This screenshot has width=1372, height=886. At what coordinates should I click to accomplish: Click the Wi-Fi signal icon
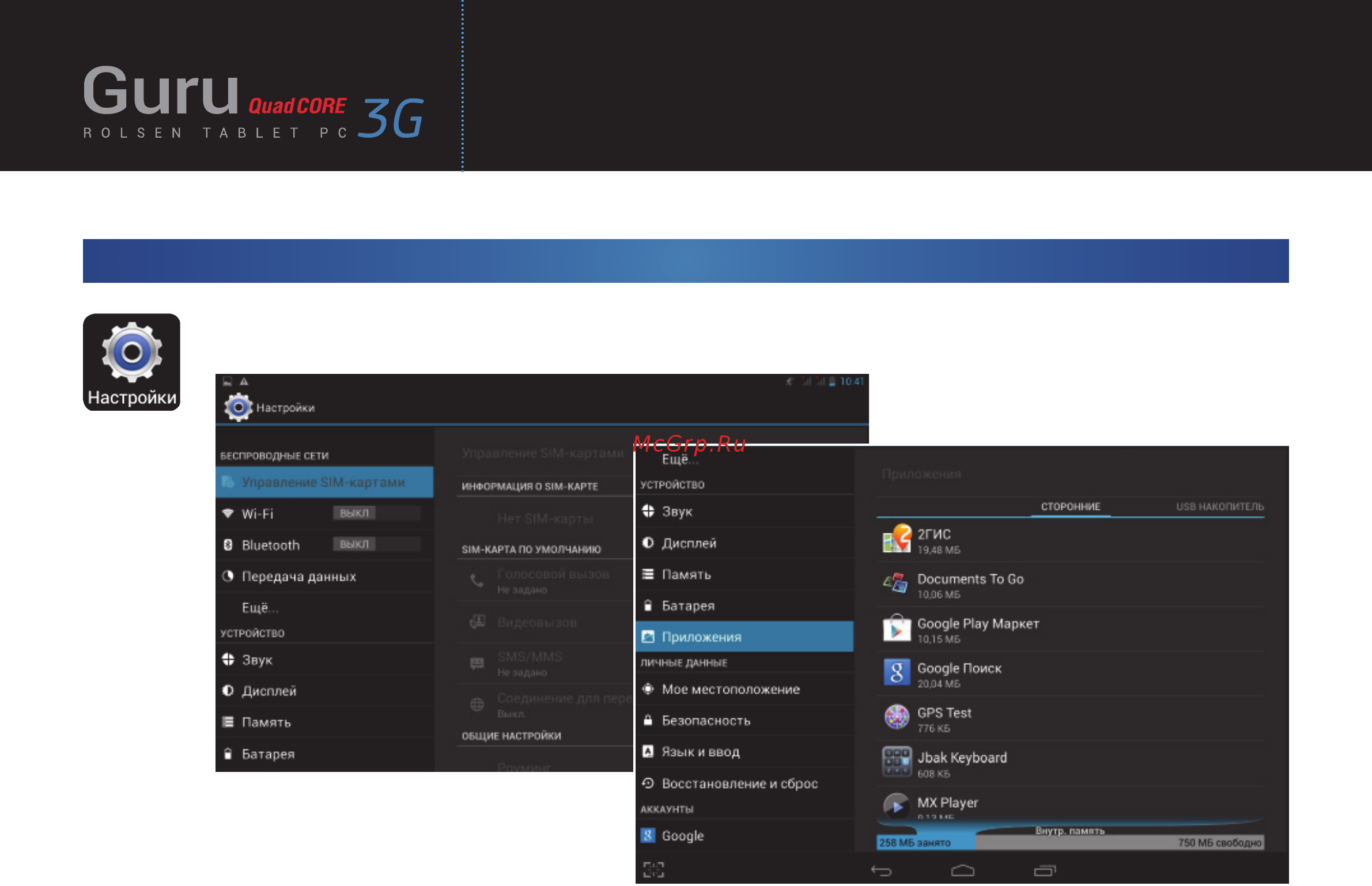228,513
